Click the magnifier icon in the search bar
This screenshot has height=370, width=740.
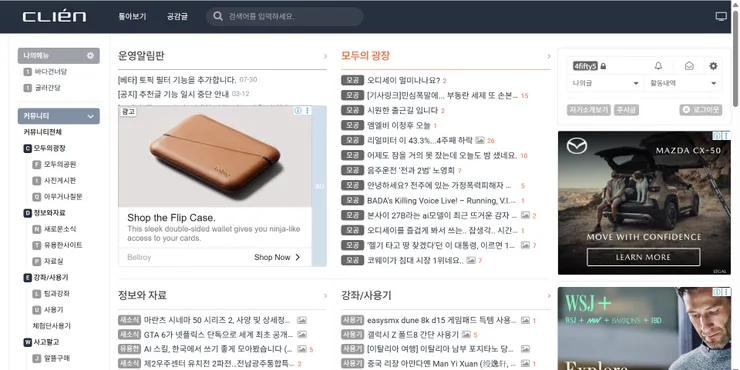218,17
